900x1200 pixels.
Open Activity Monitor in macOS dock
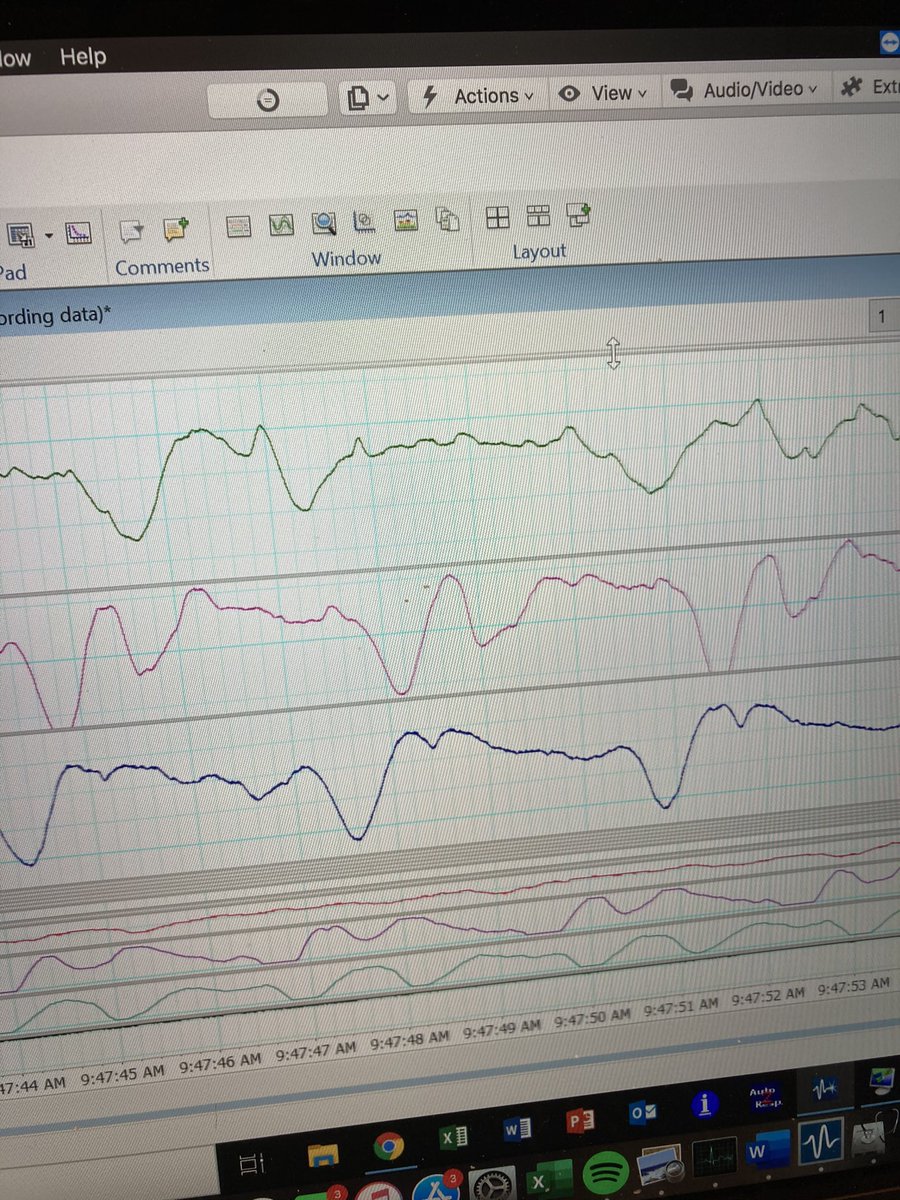pos(713,1155)
